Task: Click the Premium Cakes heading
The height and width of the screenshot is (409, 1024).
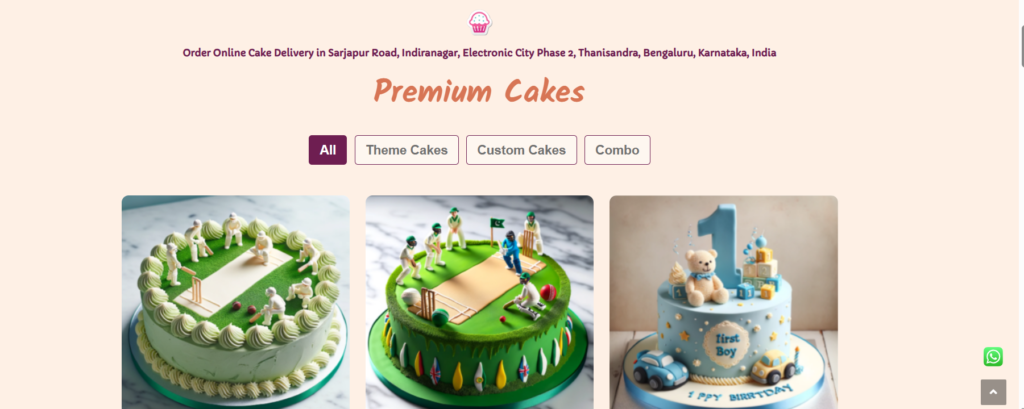Action: coord(479,91)
